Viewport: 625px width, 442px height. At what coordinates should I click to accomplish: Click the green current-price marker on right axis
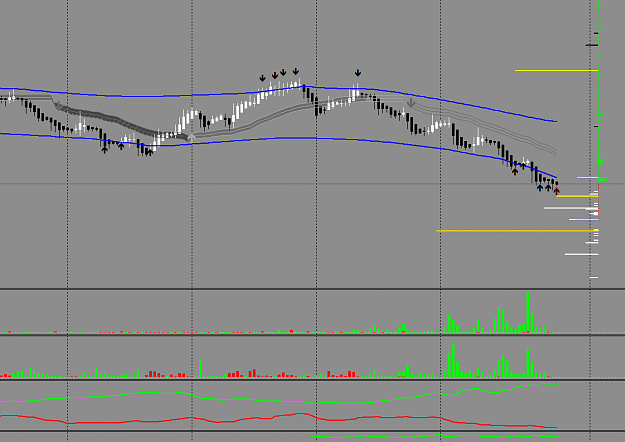click(602, 179)
